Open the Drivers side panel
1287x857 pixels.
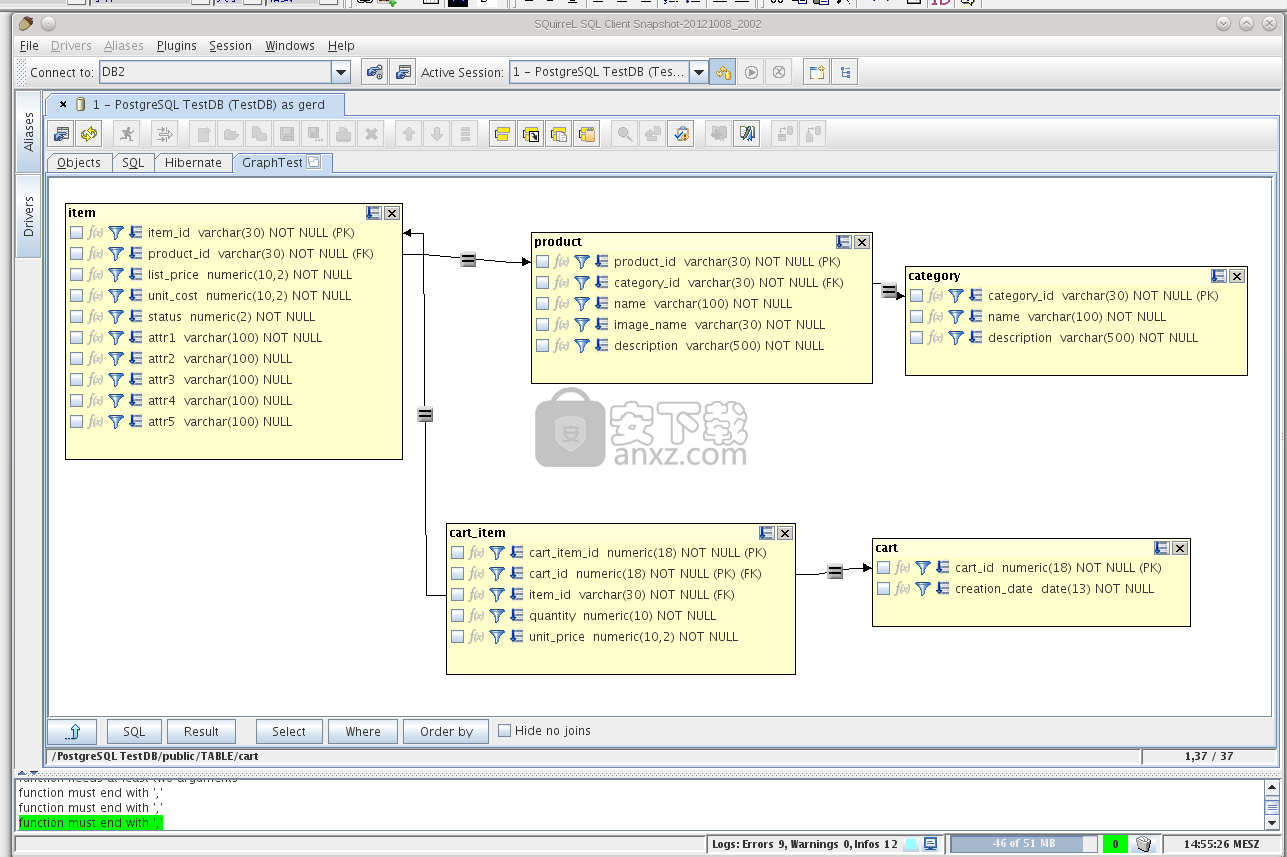tap(28, 216)
